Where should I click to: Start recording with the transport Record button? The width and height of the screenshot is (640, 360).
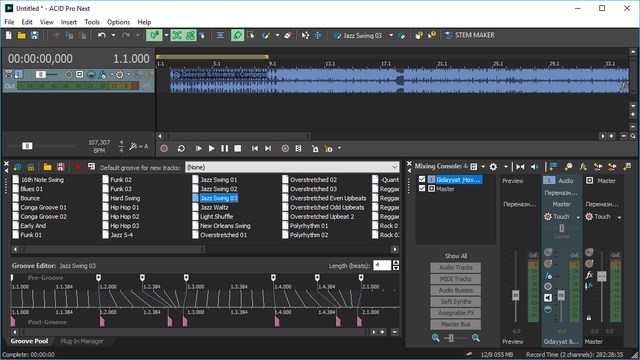(x=164, y=149)
